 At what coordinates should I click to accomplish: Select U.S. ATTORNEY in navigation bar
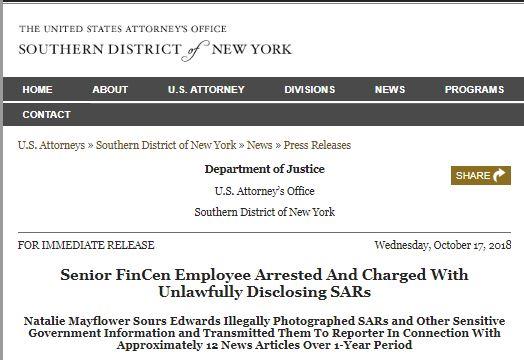206,90
